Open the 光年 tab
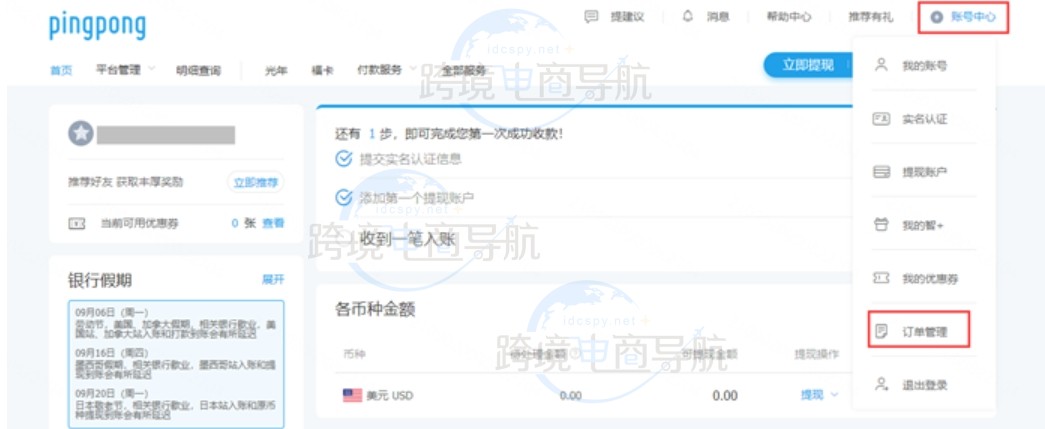The image size is (1045, 429). click(276, 70)
